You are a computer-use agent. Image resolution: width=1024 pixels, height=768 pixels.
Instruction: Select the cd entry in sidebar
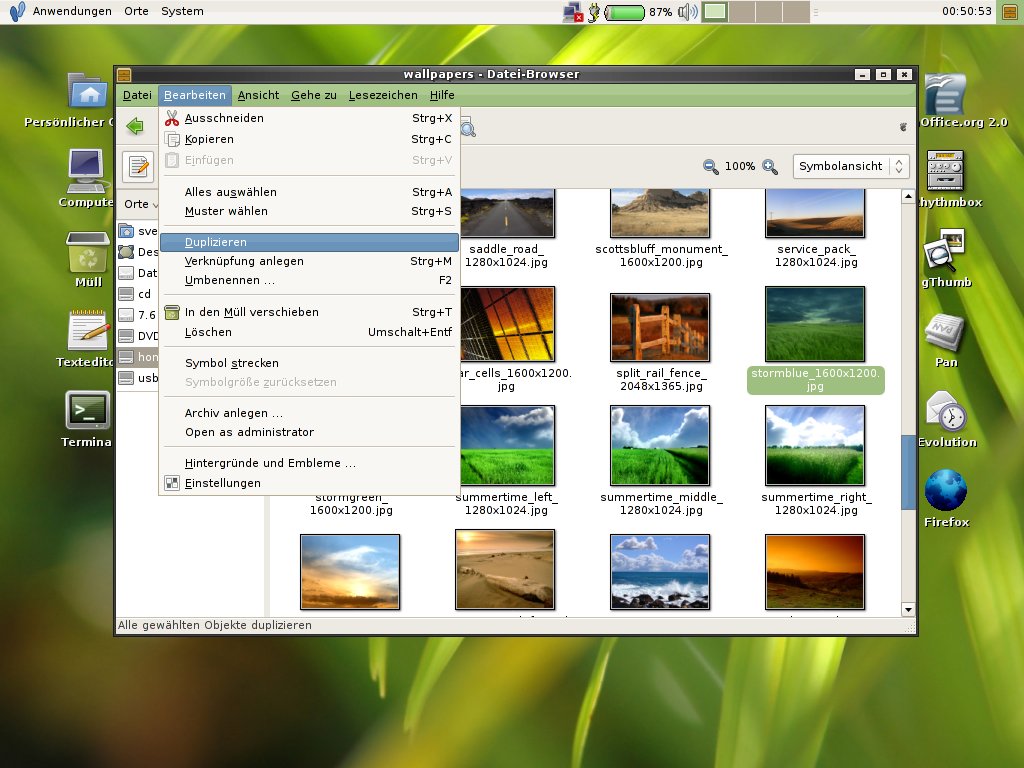tap(138, 294)
